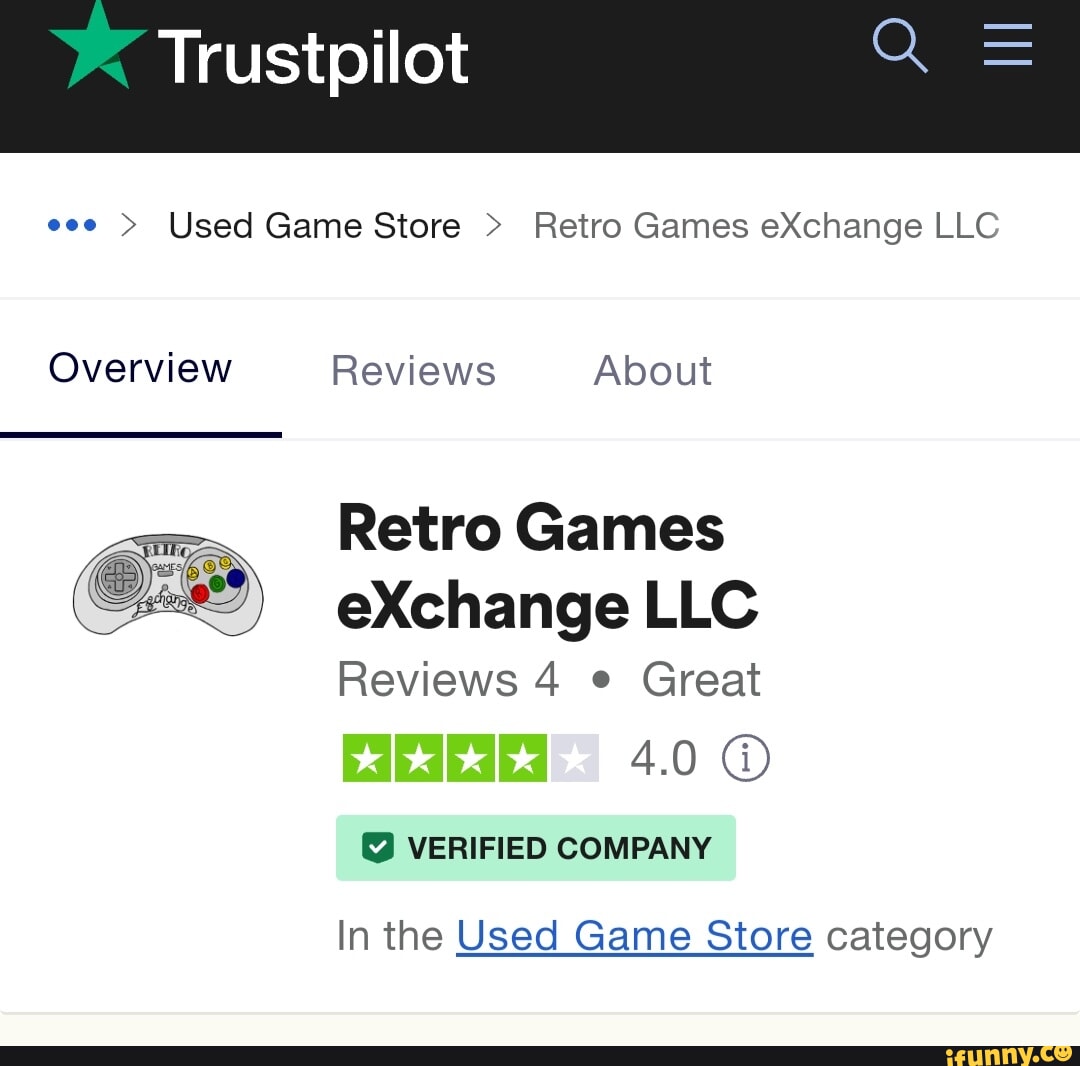1080x1066 pixels.
Task: Select the Overview tab
Action: (139, 368)
